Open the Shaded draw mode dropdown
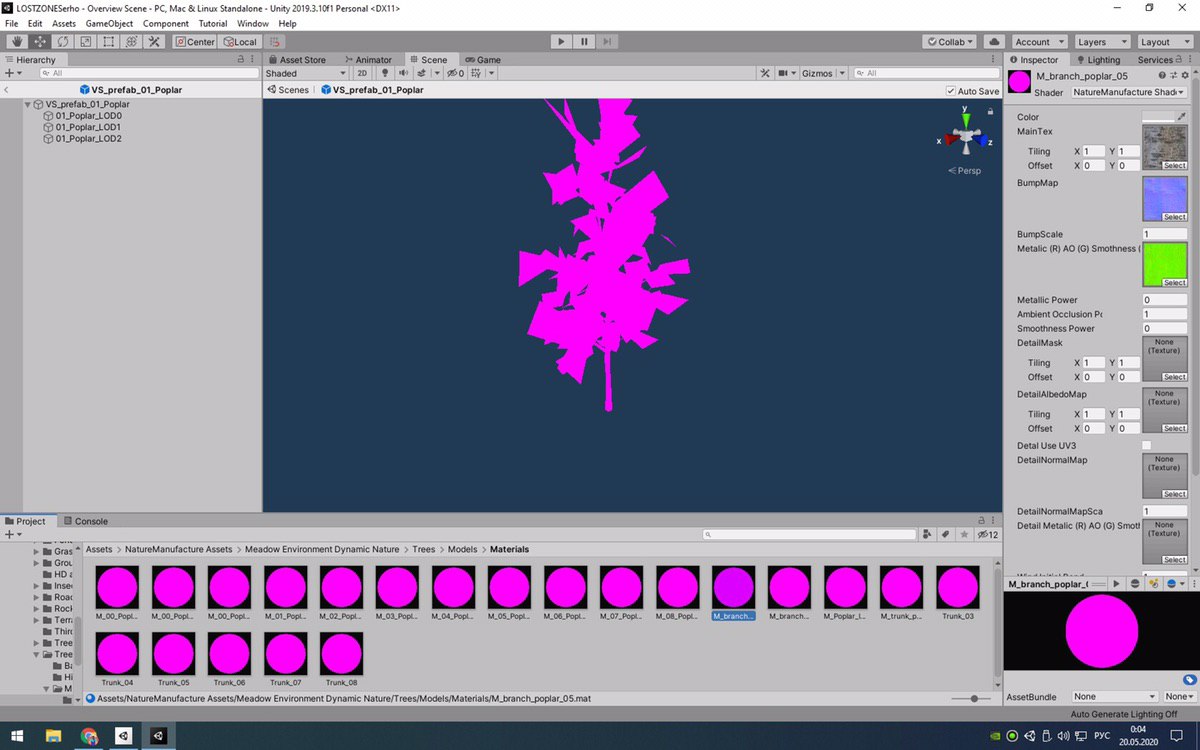This screenshot has width=1200, height=750. coord(306,73)
